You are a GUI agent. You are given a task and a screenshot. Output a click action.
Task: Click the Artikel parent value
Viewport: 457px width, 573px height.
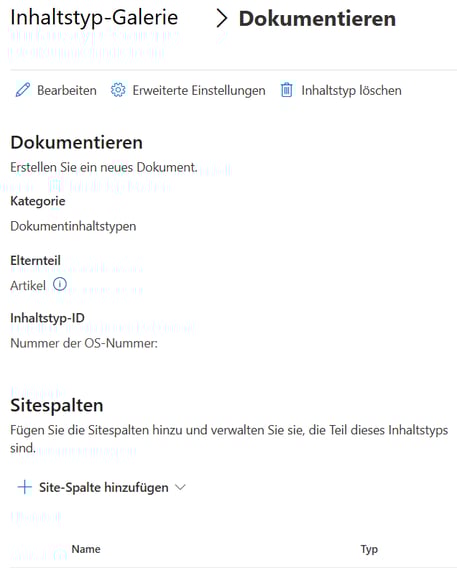click(28, 285)
